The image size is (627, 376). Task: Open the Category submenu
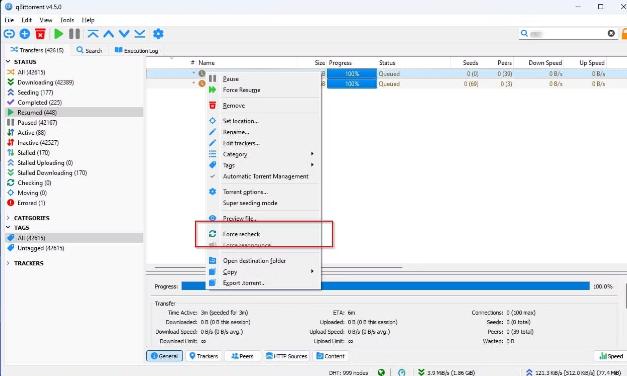point(264,154)
